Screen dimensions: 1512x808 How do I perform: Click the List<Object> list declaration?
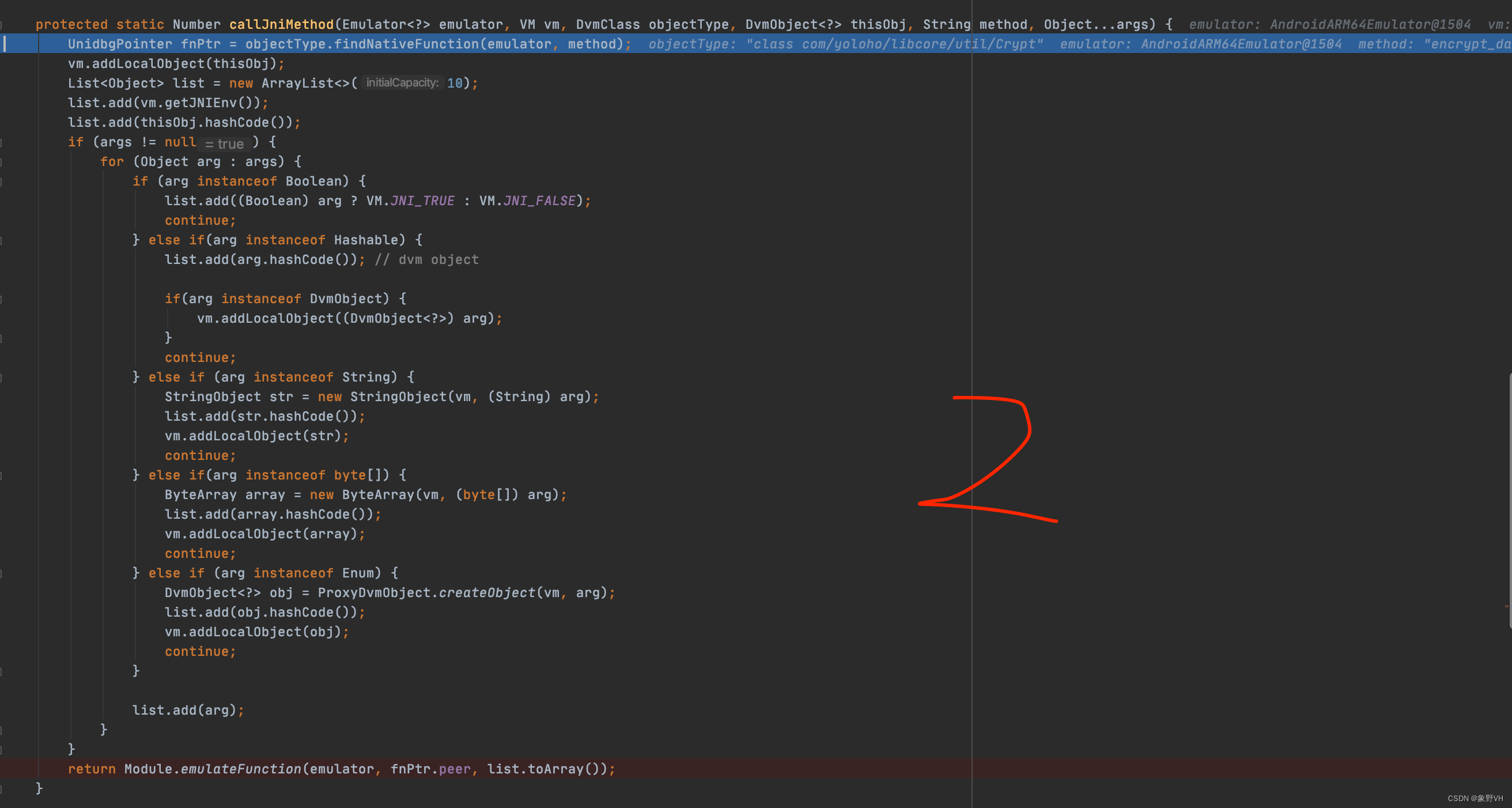[x=136, y=84]
